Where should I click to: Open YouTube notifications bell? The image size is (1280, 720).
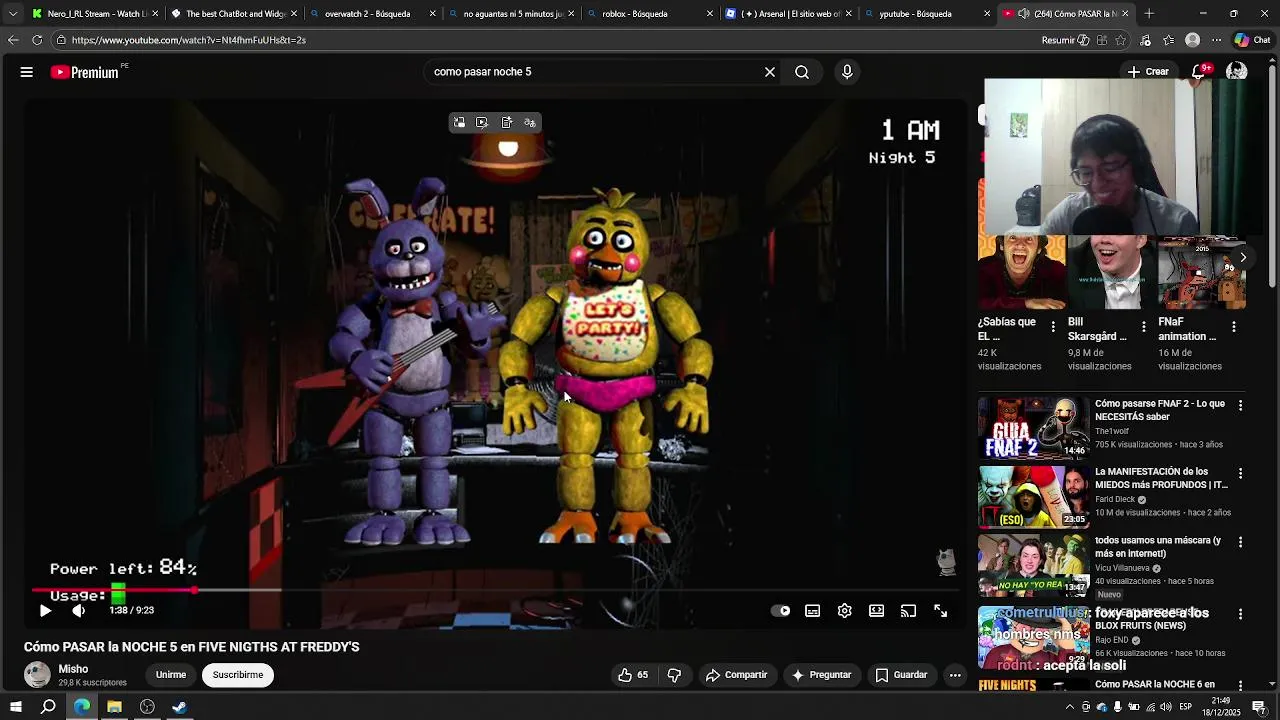tap(1199, 72)
